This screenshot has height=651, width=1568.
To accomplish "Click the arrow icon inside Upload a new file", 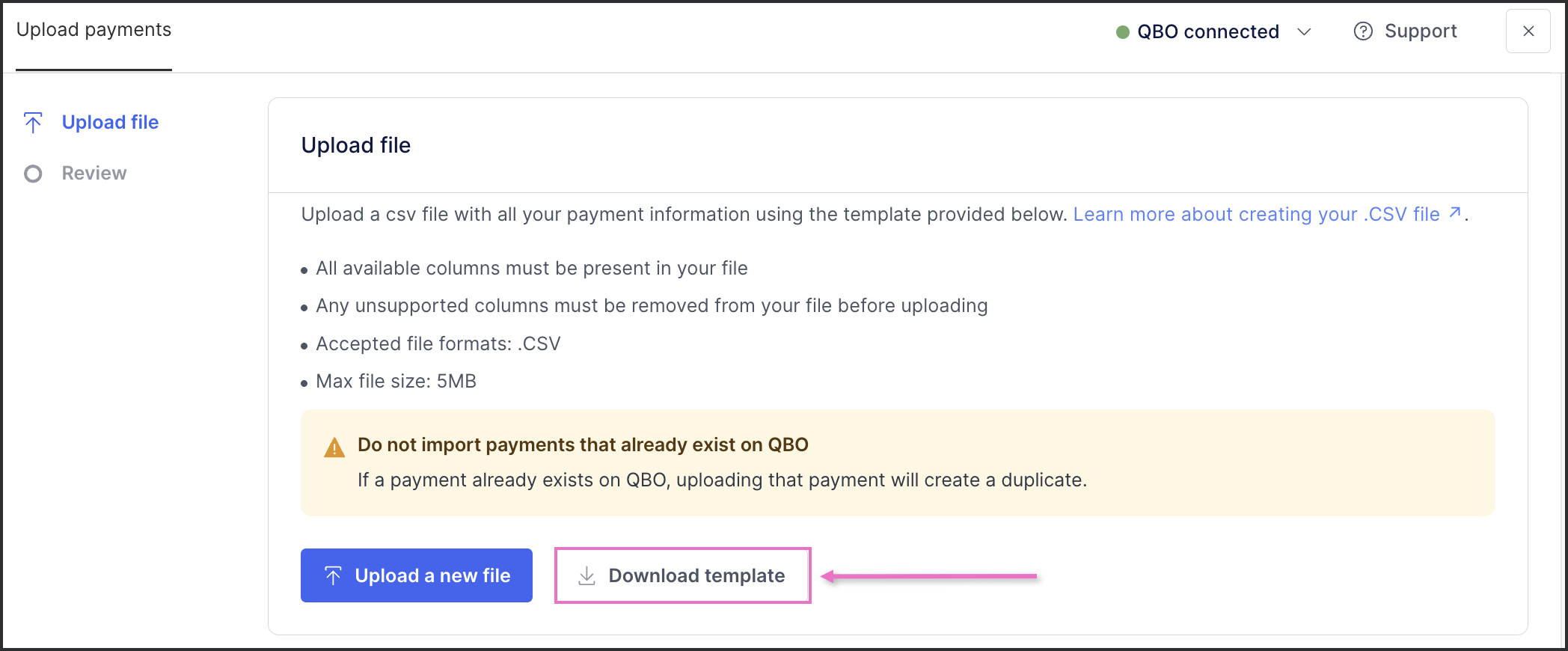I will coord(333,575).
